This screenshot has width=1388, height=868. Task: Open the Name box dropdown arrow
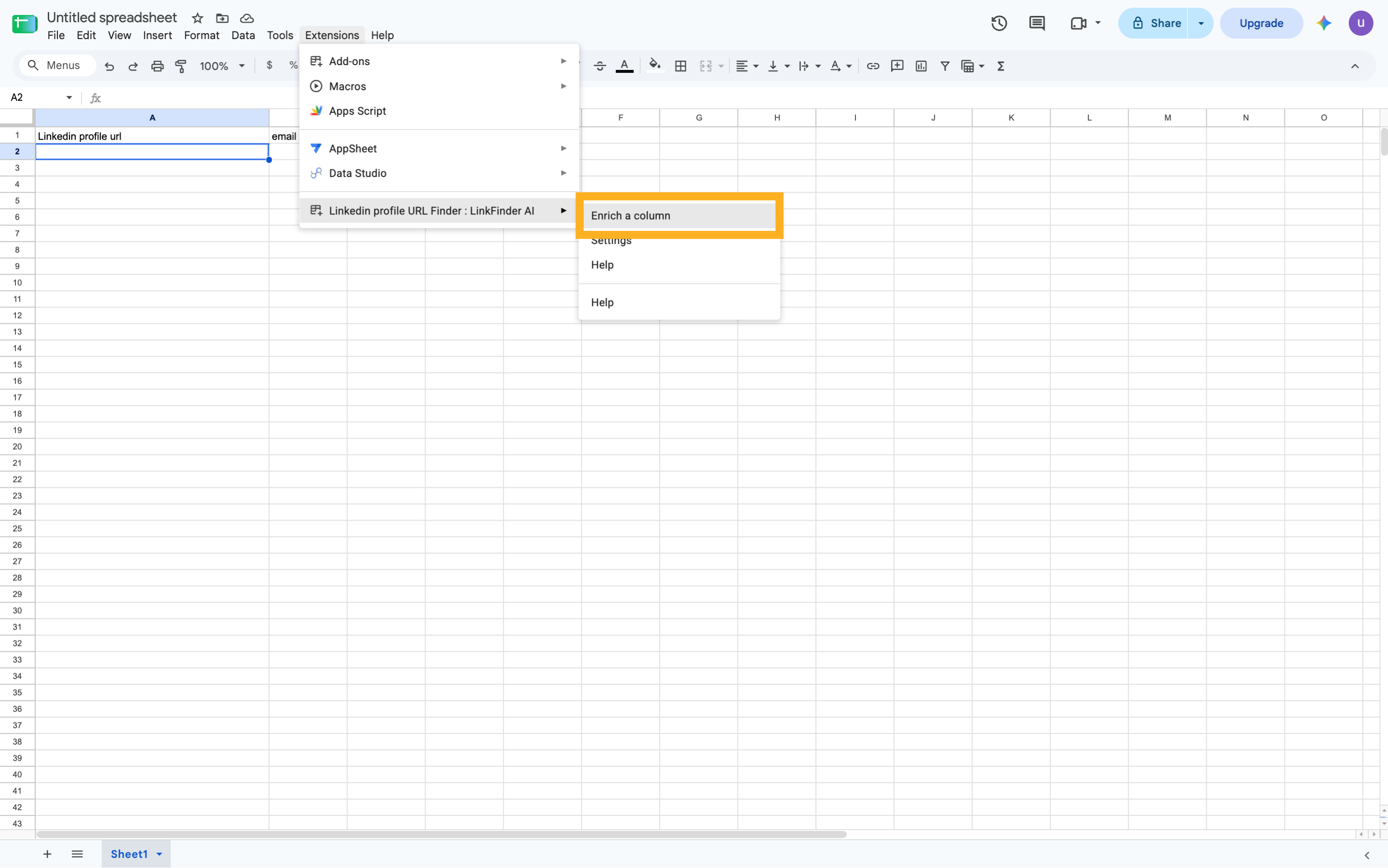(x=69, y=97)
